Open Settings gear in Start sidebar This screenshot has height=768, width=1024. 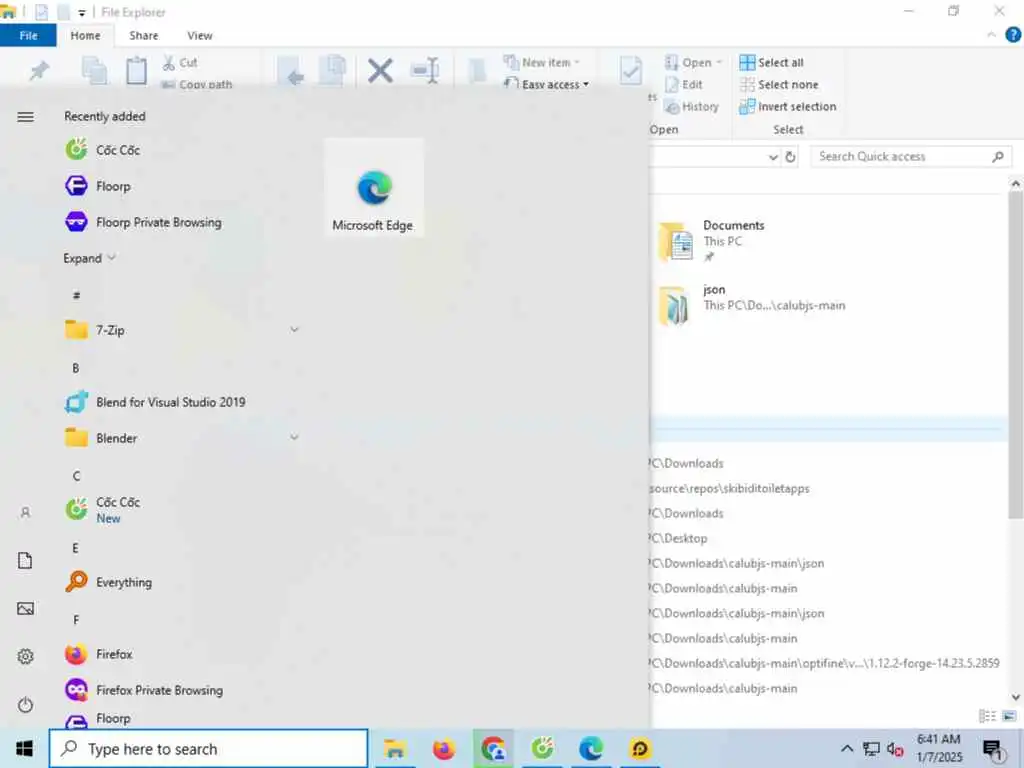tap(25, 656)
